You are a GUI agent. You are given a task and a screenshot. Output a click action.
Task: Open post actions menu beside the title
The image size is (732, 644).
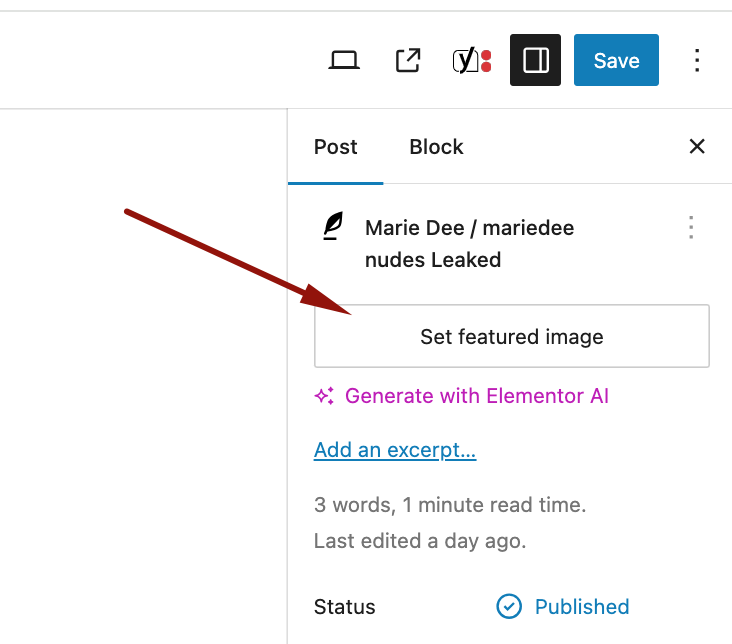(691, 227)
